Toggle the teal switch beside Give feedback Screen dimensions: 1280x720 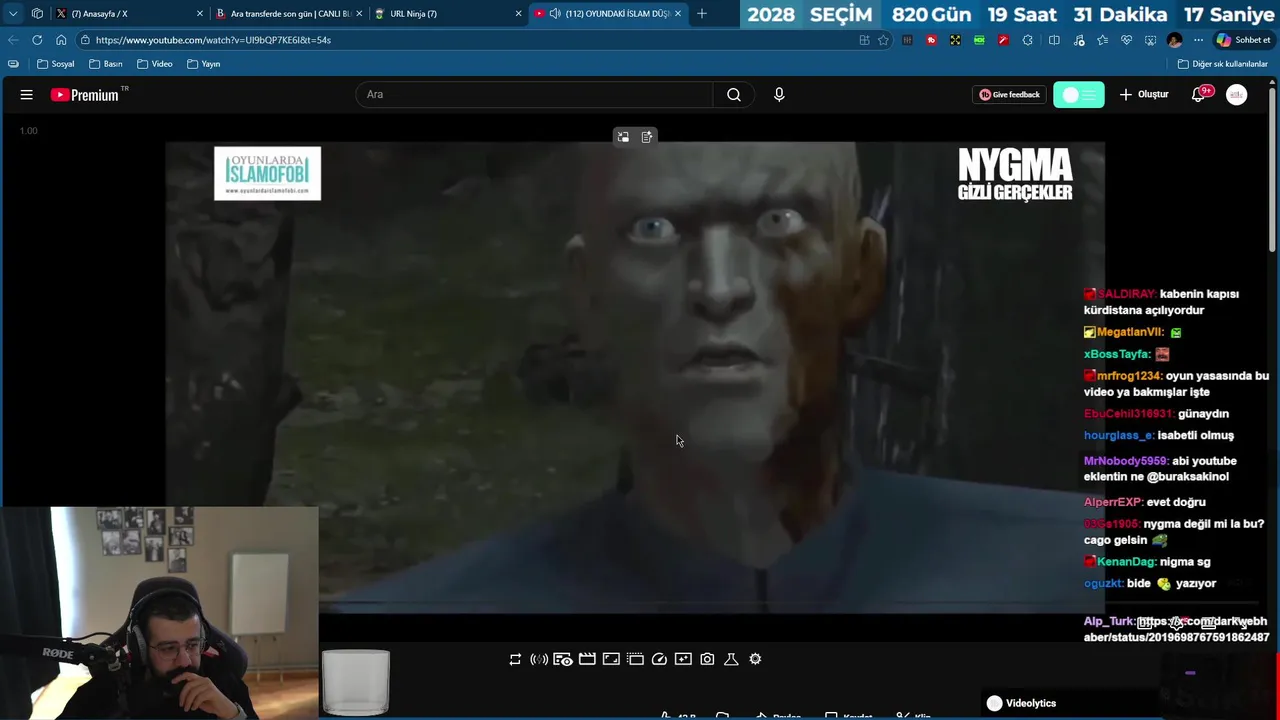tap(1079, 95)
